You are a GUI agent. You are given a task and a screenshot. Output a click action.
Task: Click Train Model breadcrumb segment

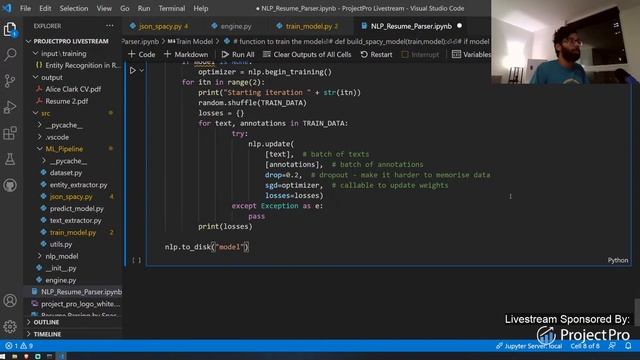[x=191, y=41]
